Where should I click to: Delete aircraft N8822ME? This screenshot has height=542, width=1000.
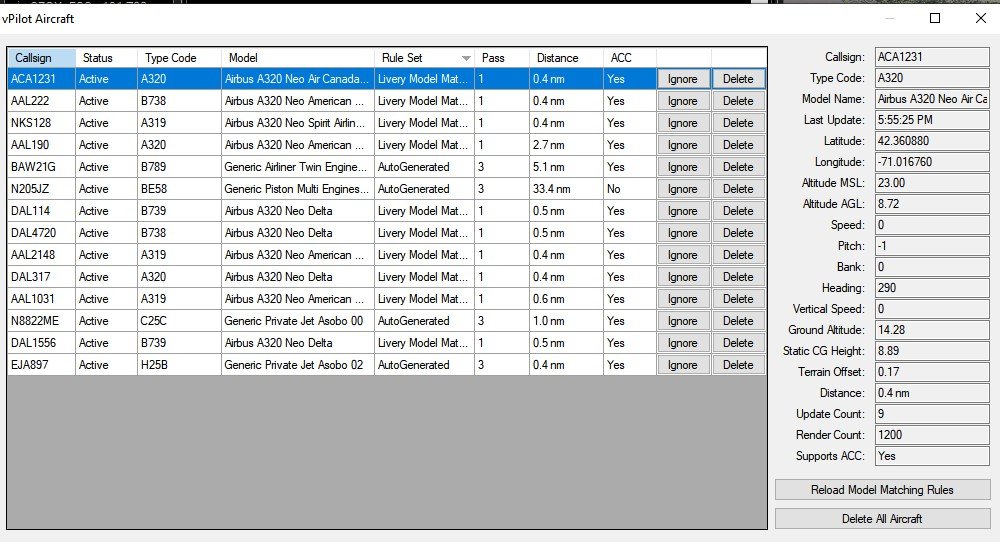coord(738,321)
